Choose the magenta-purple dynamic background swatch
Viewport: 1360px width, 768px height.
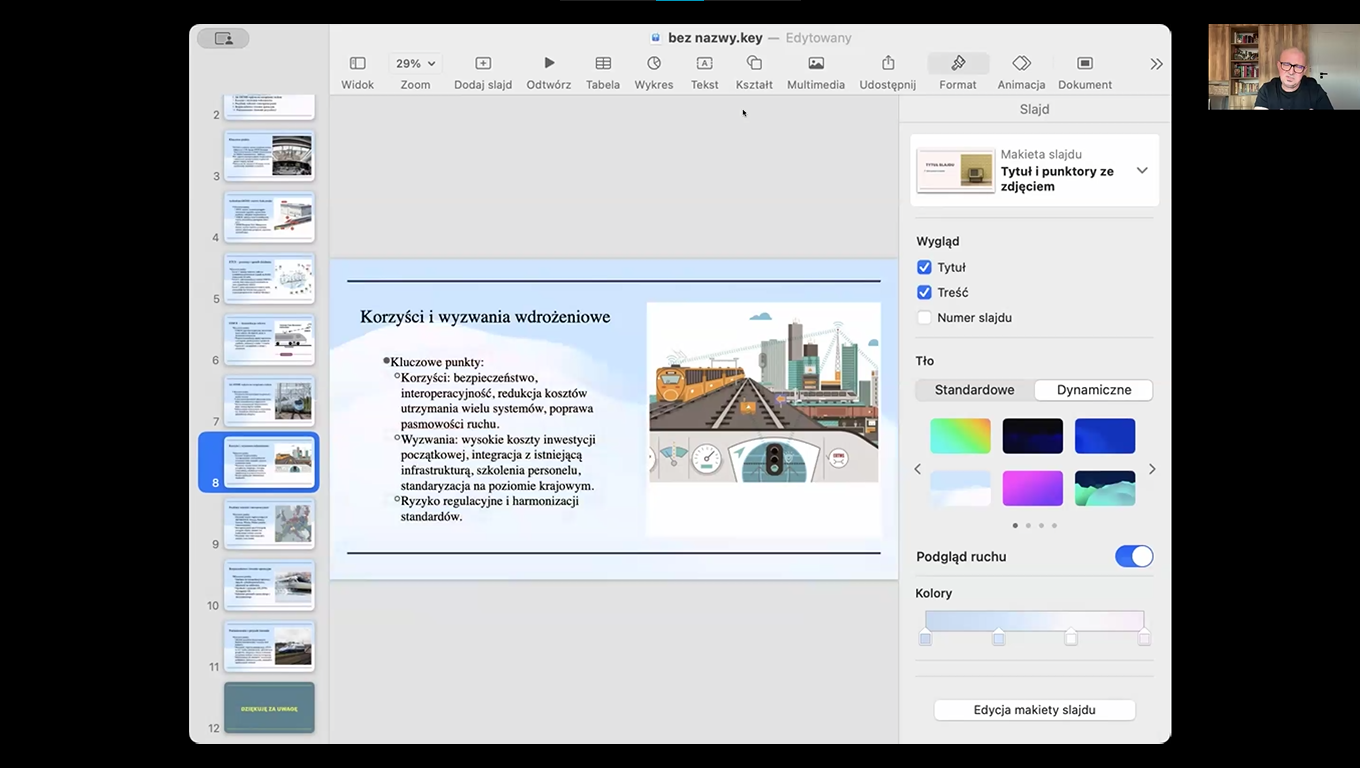coord(1032,488)
